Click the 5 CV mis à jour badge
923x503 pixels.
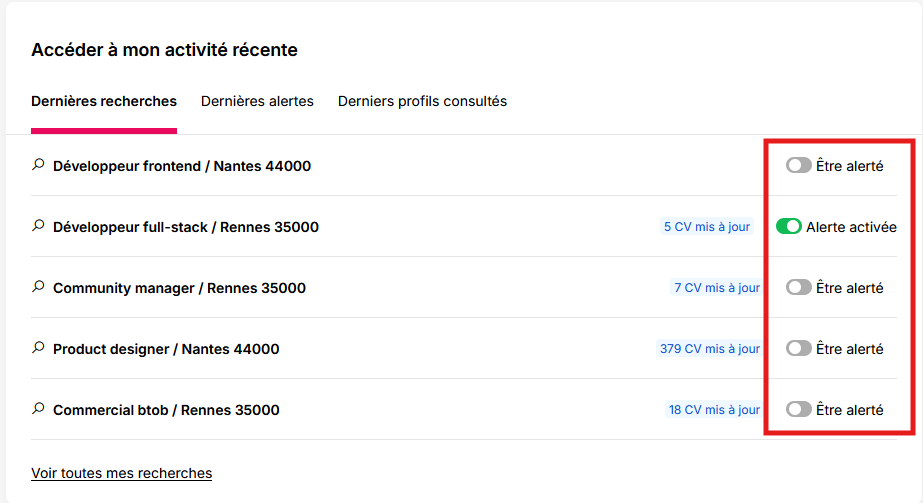(707, 226)
